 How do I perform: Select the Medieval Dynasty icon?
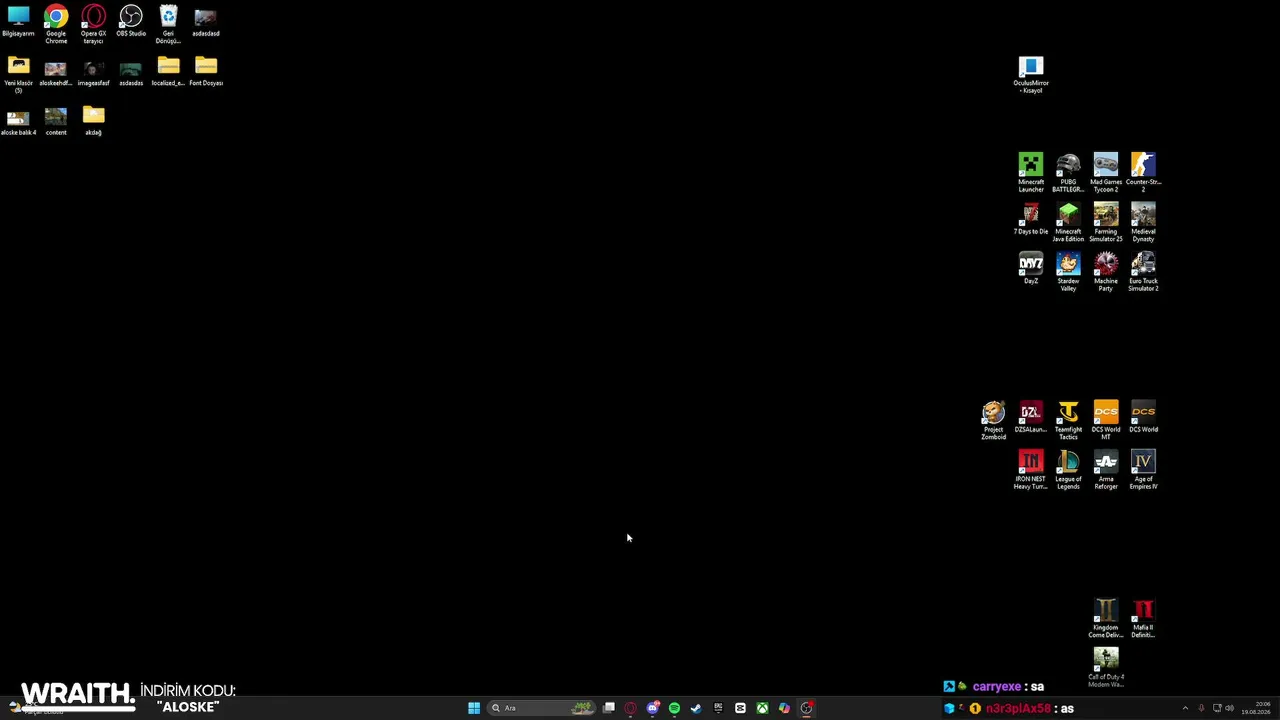tap(1143, 222)
